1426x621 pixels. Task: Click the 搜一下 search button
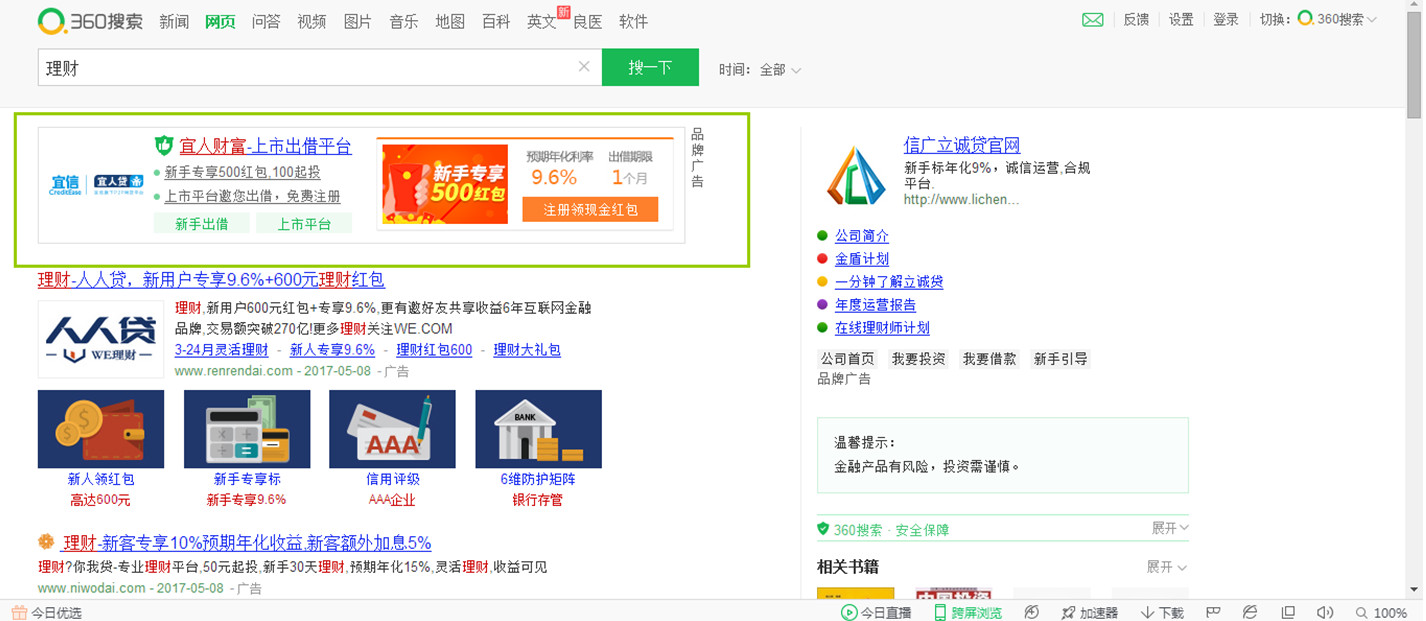point(650,67)
